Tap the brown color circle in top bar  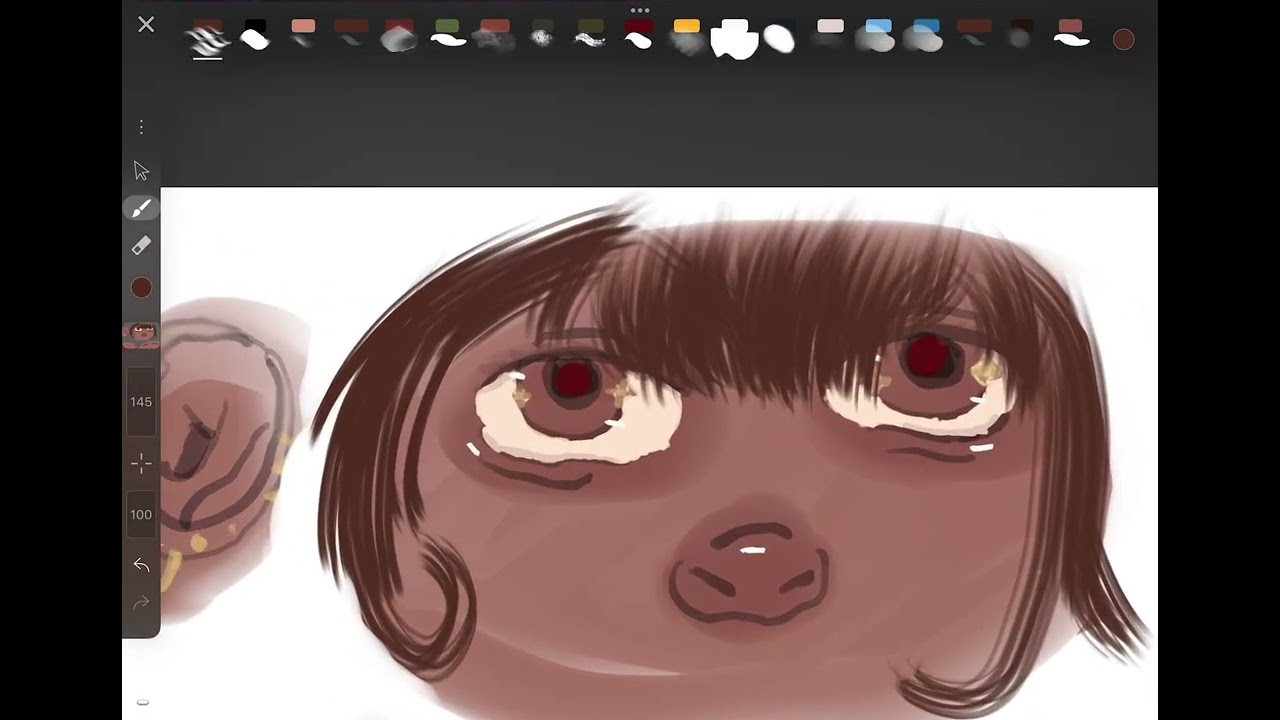pyautogui.click(x=1123, y=39)
